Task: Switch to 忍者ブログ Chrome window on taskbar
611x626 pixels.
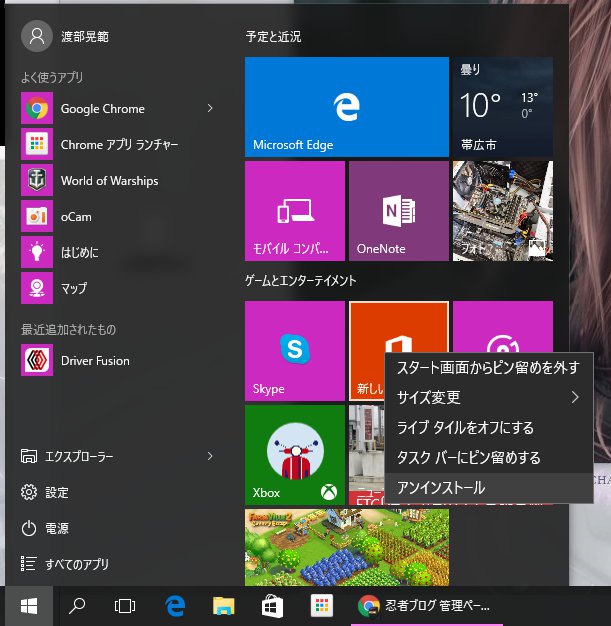Action: (427, 606)
